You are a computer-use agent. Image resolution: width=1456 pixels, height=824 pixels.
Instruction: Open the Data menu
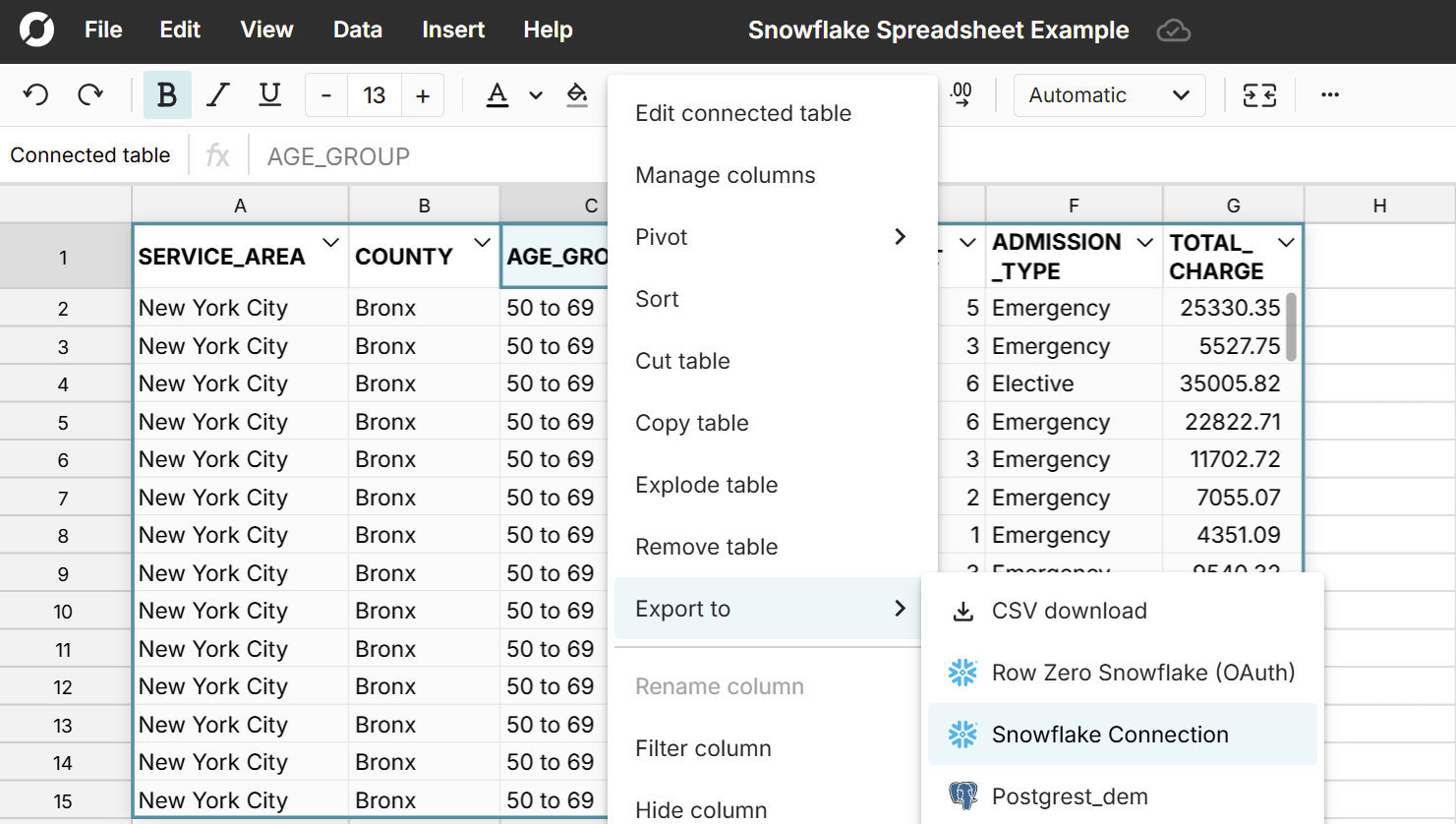(358, 30)
